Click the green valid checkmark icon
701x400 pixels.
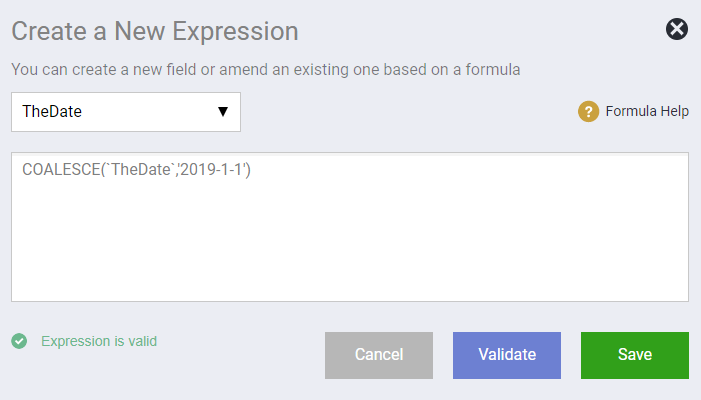pos(19,341)
